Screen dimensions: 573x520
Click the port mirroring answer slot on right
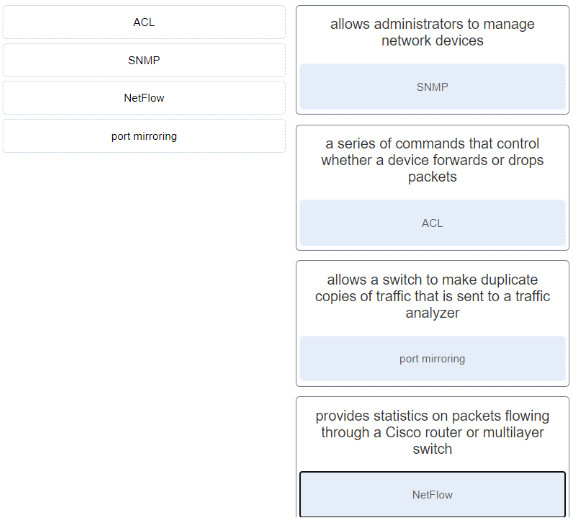tap(433, 359)
